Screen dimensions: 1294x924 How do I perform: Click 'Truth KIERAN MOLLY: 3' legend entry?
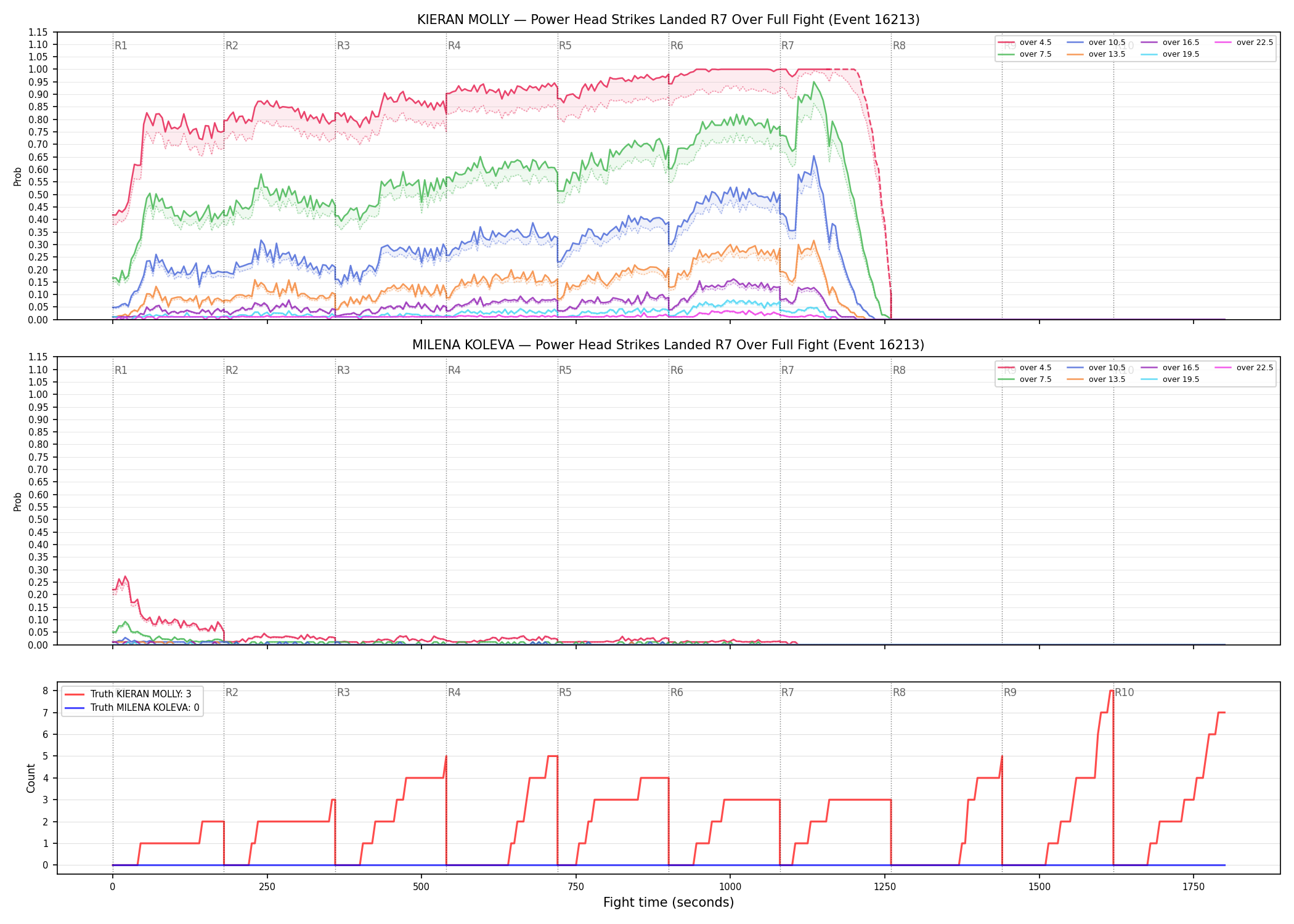(128, 694)
